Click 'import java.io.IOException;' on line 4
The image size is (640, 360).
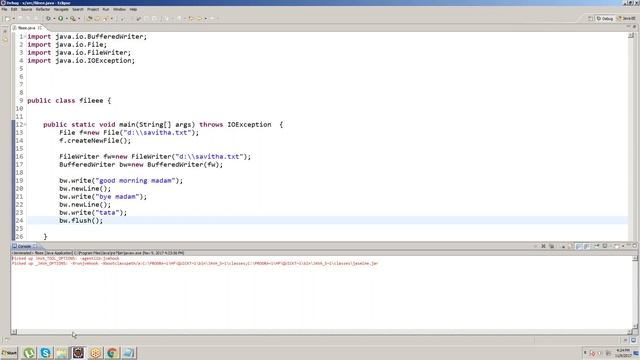pyautogui.click(x=81, y=60)
